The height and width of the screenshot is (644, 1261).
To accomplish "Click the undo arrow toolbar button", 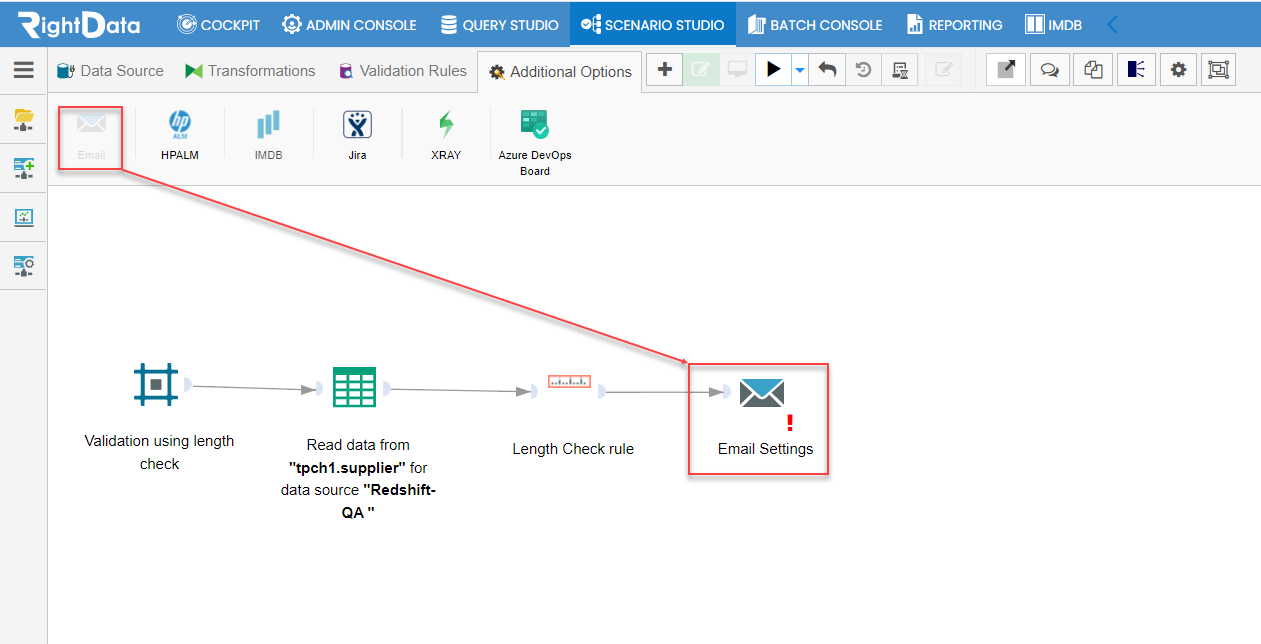I will pyautogui.click(x=827, y=70).
